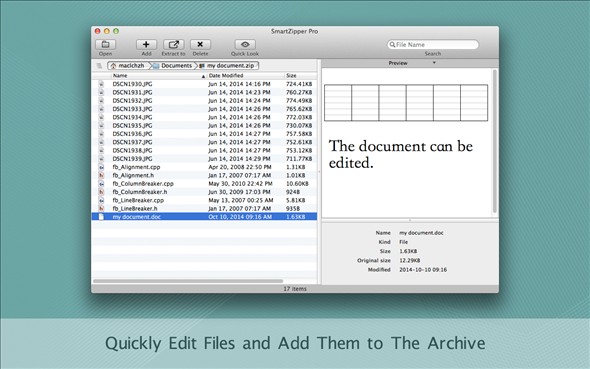
Task: Select file DSCN1936.JPG
Action: pyautogui.click(x=204, y=134)
